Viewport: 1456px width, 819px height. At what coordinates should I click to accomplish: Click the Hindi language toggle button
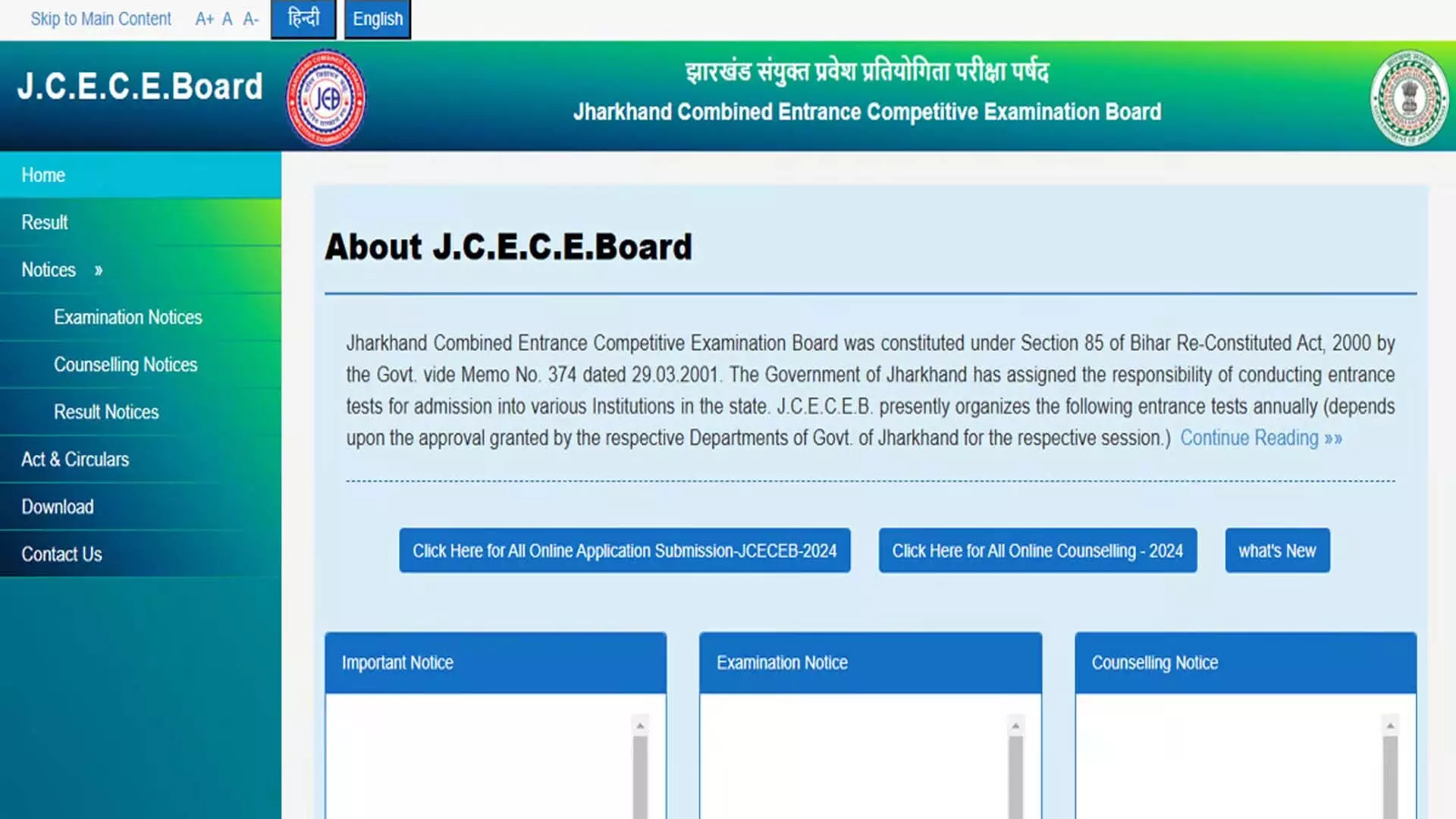tap(303, 18)
